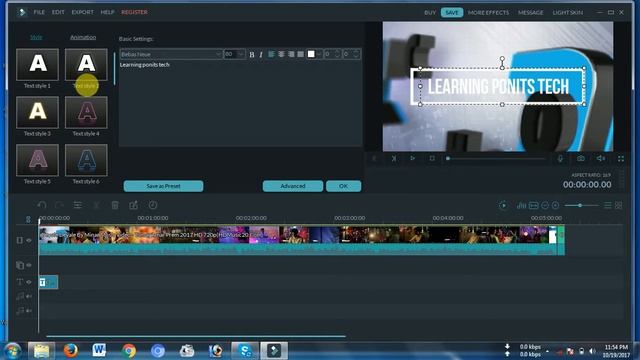
Task: Select Text style 4 thumbnail
Action: (x=86, y=112)
